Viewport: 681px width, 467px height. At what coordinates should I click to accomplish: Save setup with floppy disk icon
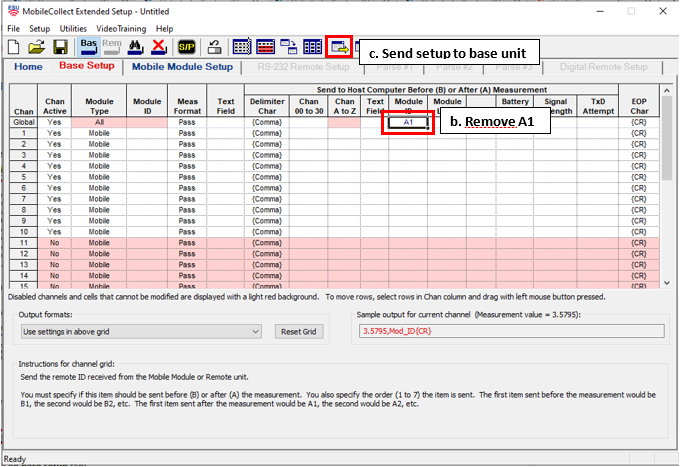[x=60, y=46]
